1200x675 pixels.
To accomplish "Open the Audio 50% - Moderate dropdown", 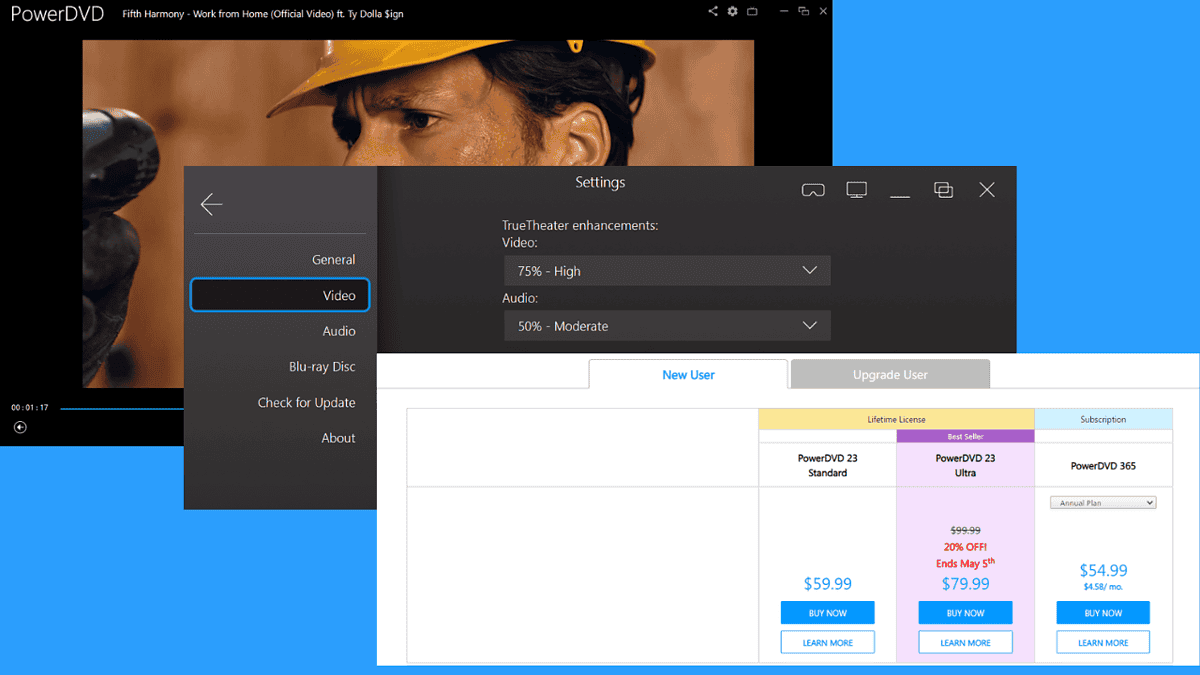I will click(x=667, y=326).
